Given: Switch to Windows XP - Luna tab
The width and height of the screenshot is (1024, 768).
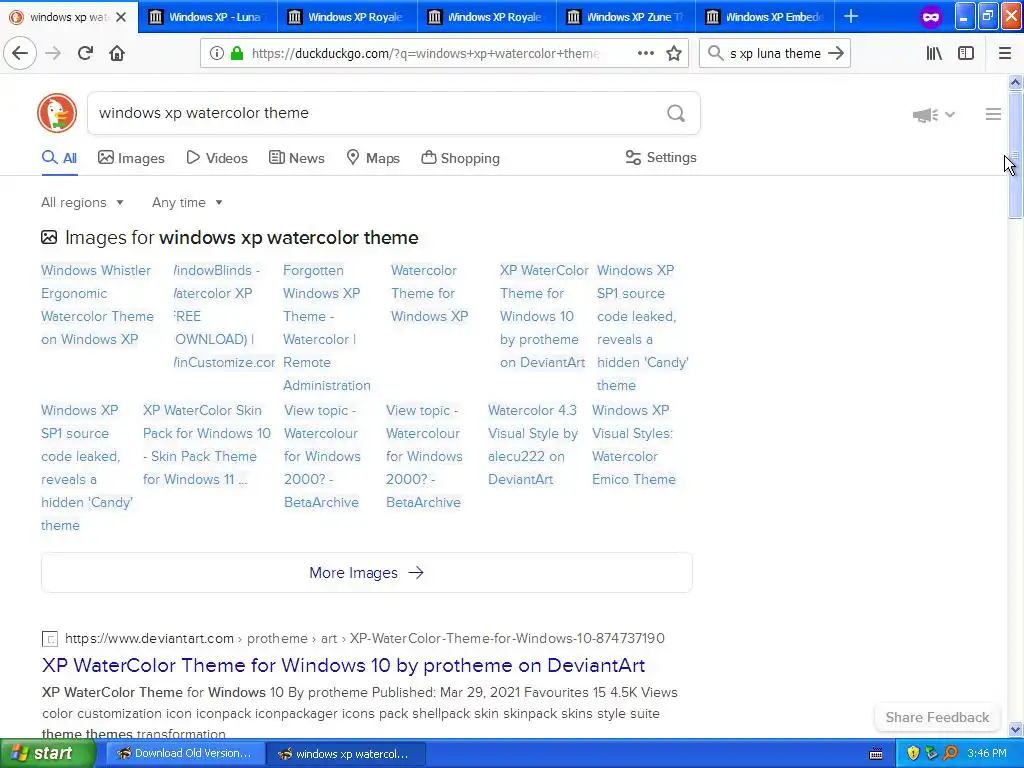Looking at the screenshot, I should pyautogui.click(x=208, y=17).
